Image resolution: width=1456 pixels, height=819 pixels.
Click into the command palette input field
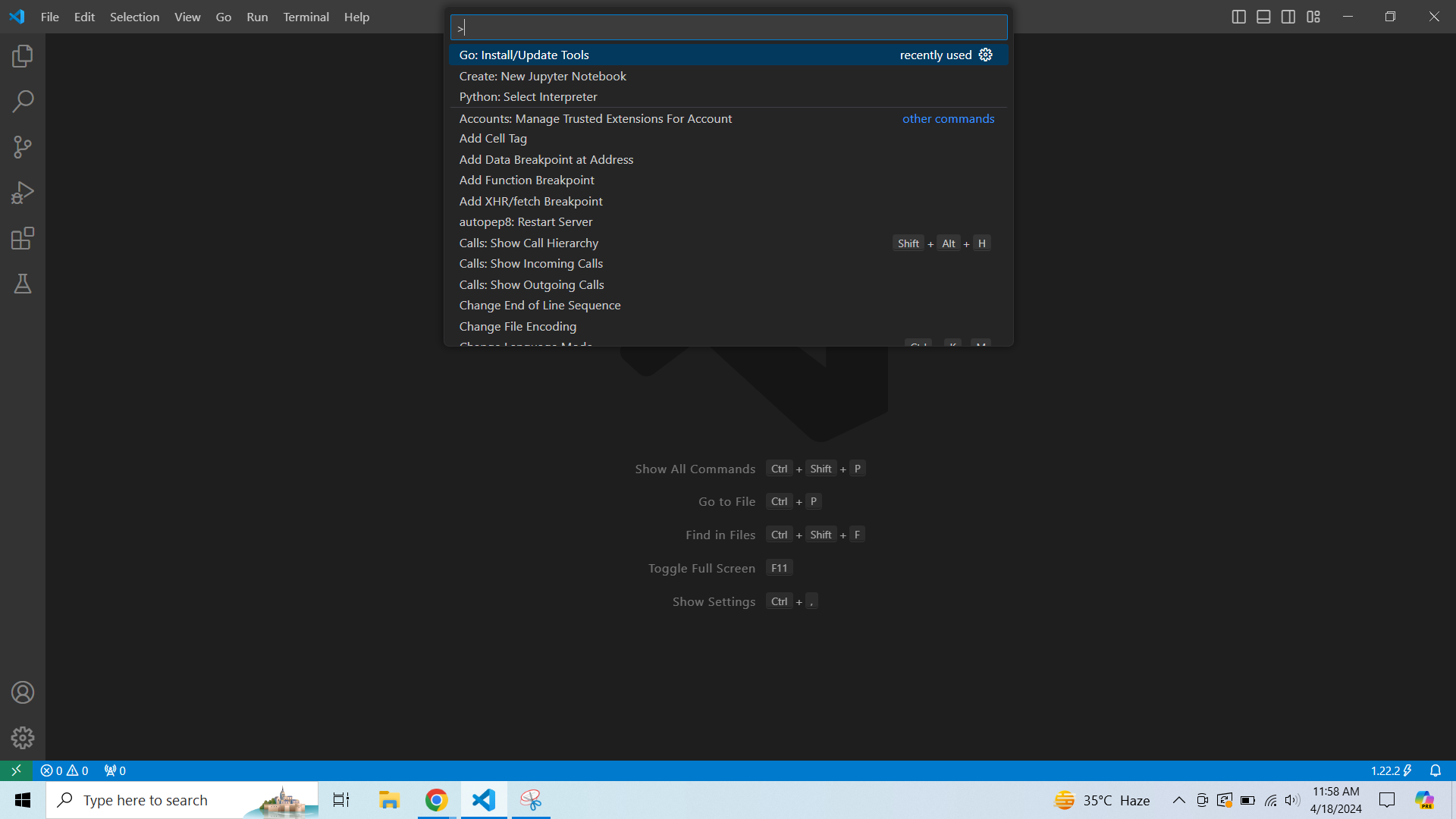tap(728, 28)
